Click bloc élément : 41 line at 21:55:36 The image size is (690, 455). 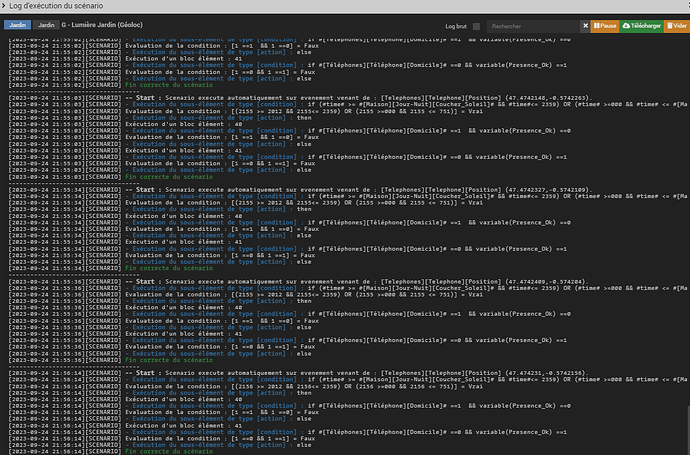[125, 334]
